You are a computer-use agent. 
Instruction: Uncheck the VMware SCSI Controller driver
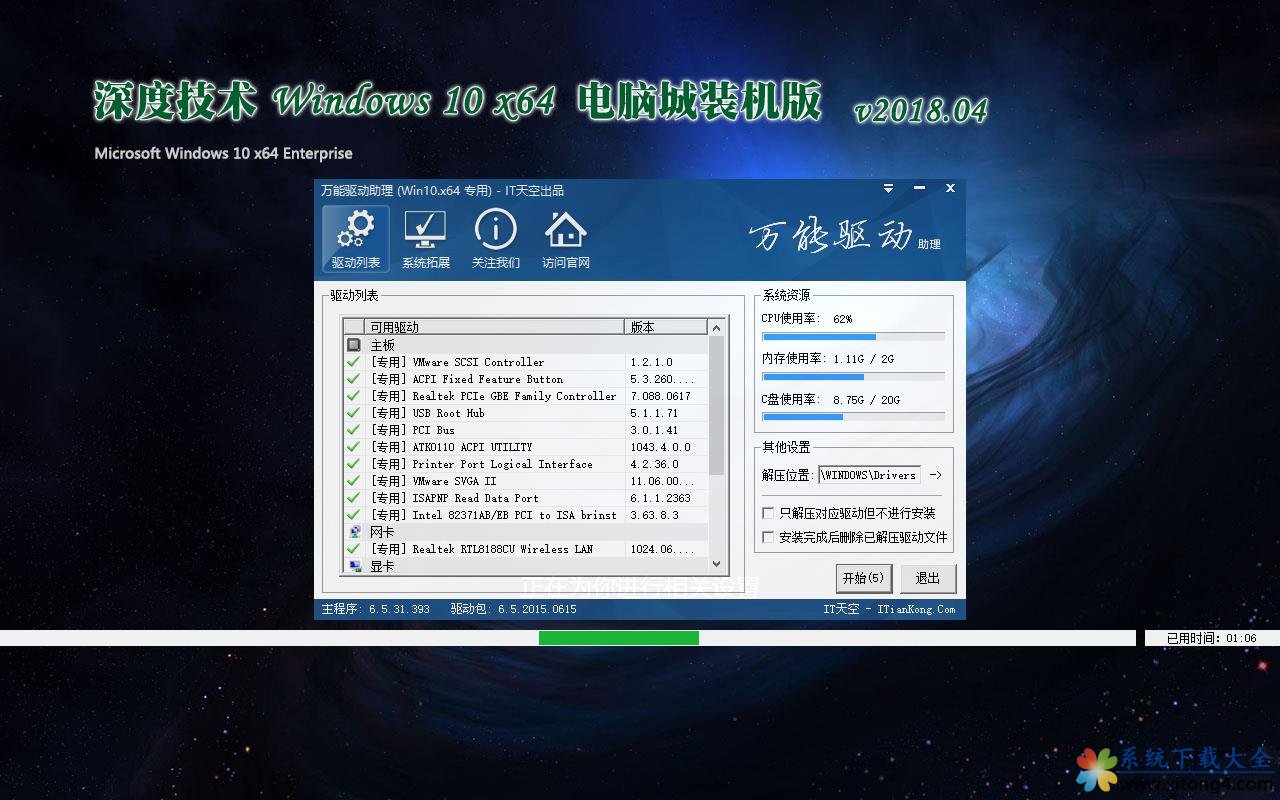pos(353,362)
